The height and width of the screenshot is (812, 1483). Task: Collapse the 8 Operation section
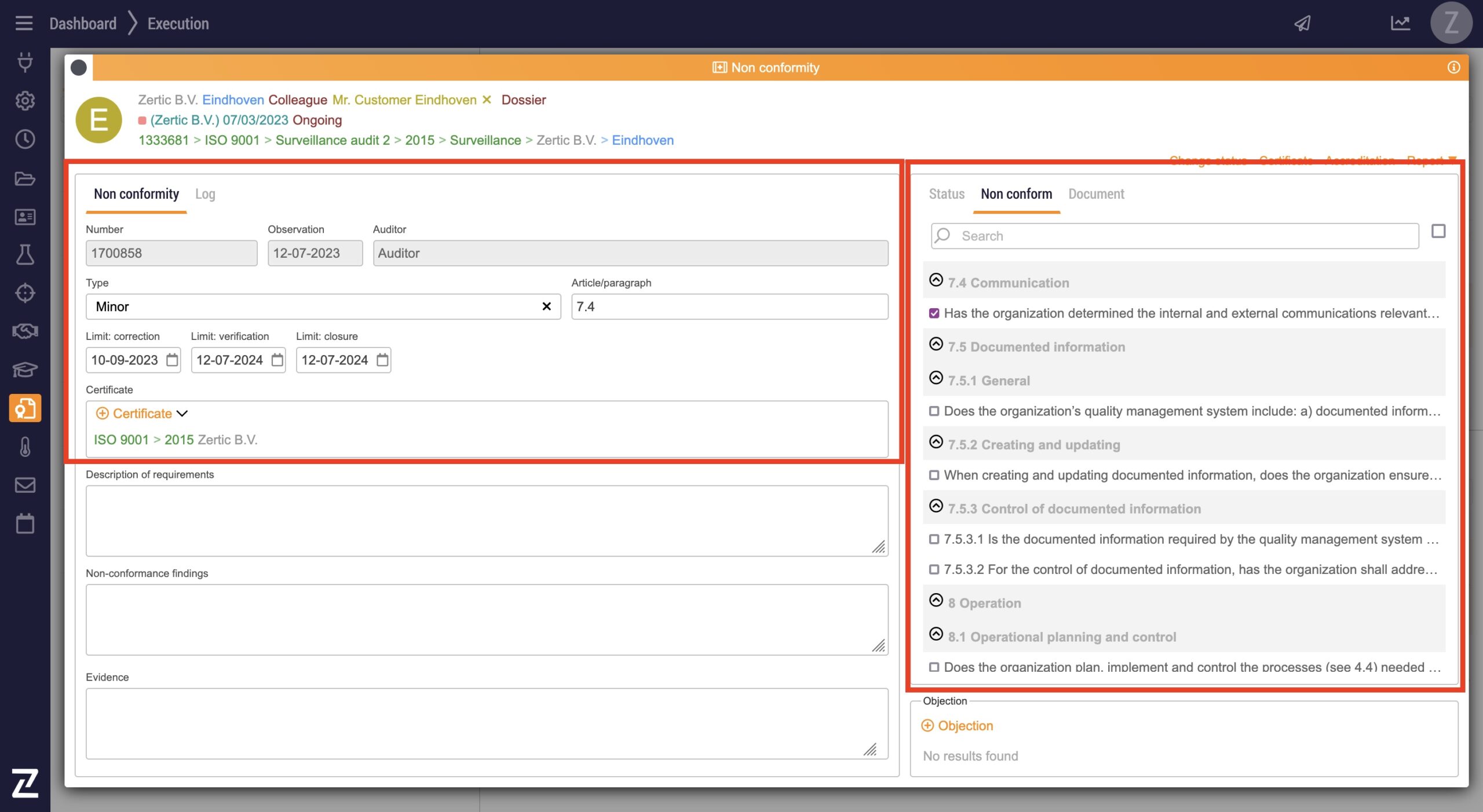(936, 601)
